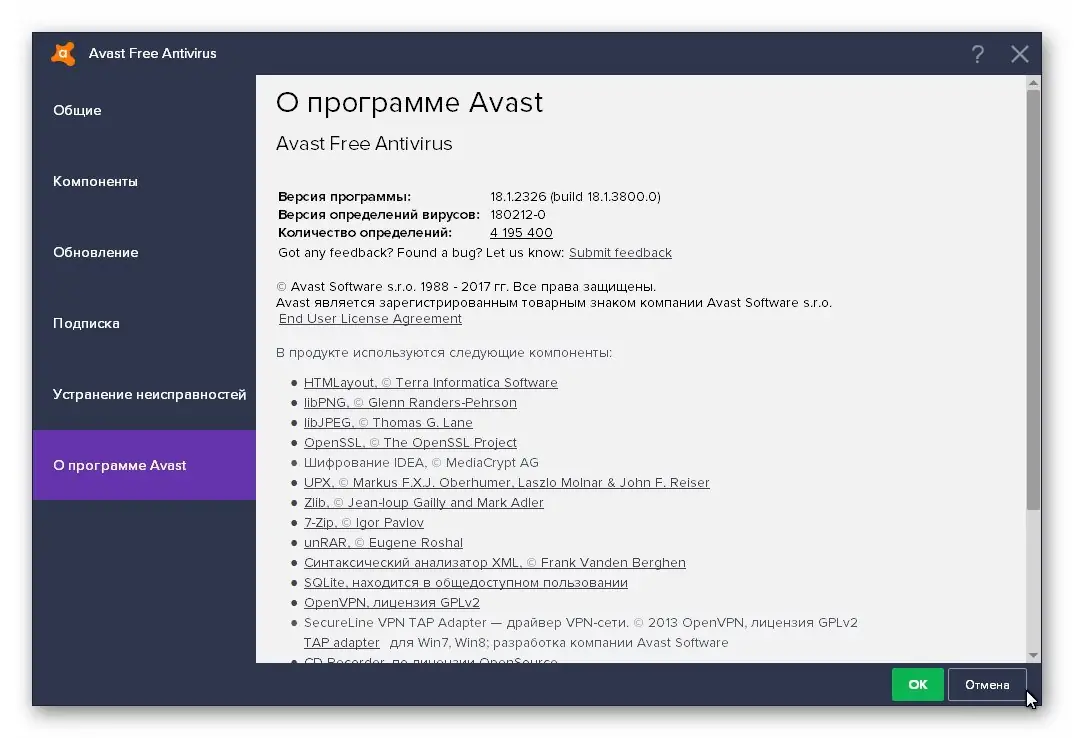The height and width of the screenshot is (738, 1074).
Task: Open the Submit feedback link
Action: (620, 252)
